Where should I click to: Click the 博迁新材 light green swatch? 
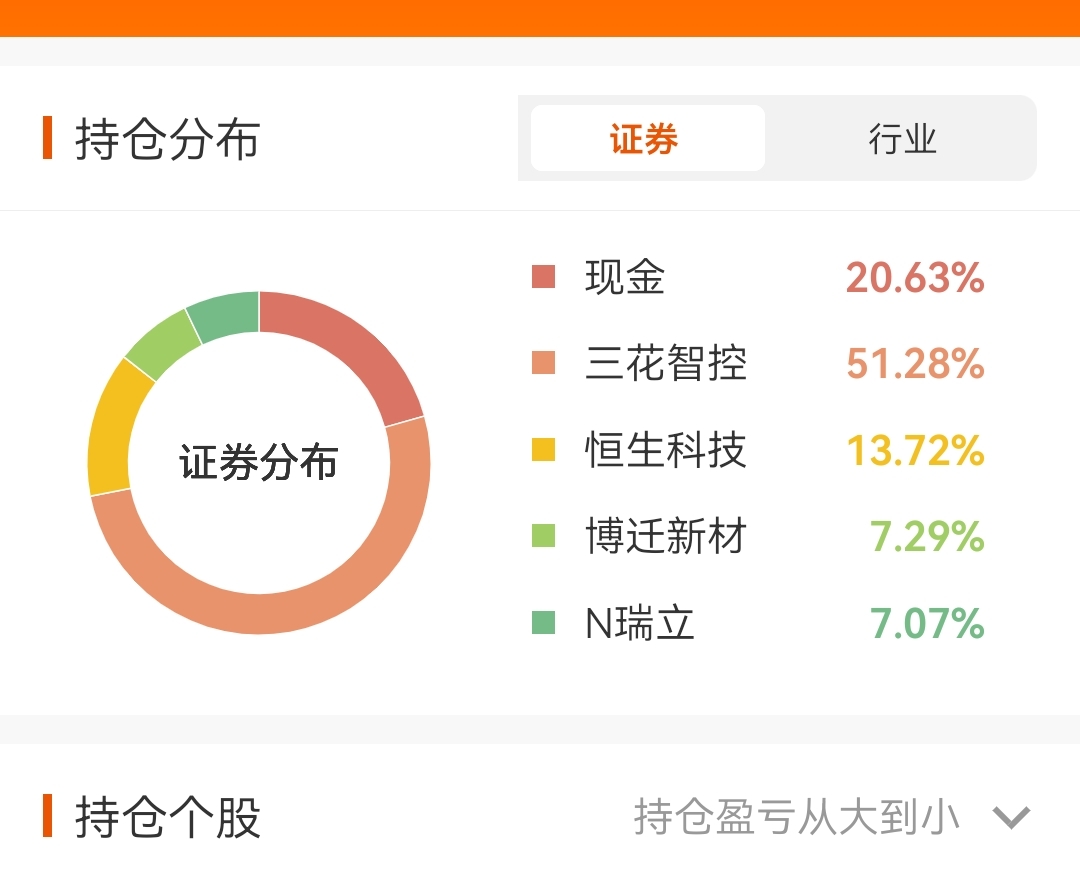coord(543,537)
